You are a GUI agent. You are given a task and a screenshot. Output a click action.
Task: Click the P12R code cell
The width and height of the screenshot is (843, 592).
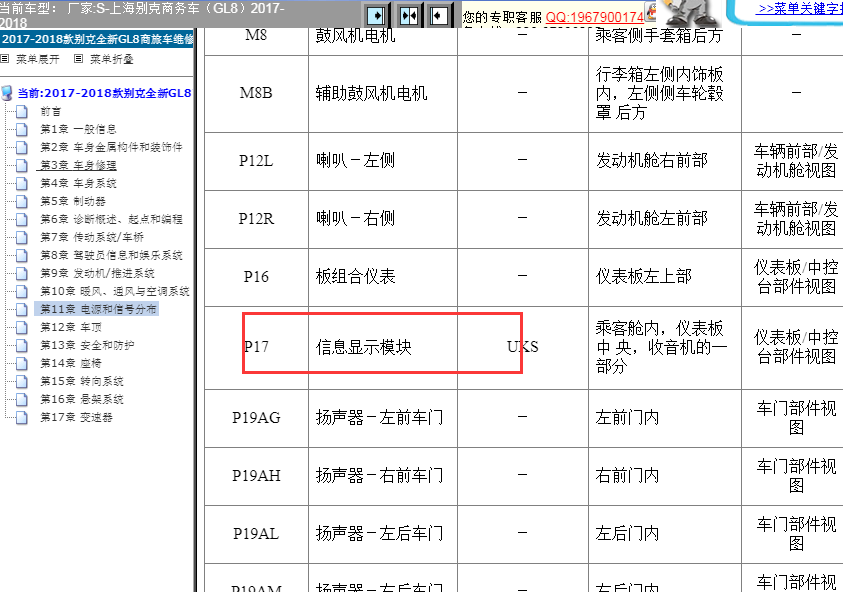pyautogui.click(x=256, y=219)
